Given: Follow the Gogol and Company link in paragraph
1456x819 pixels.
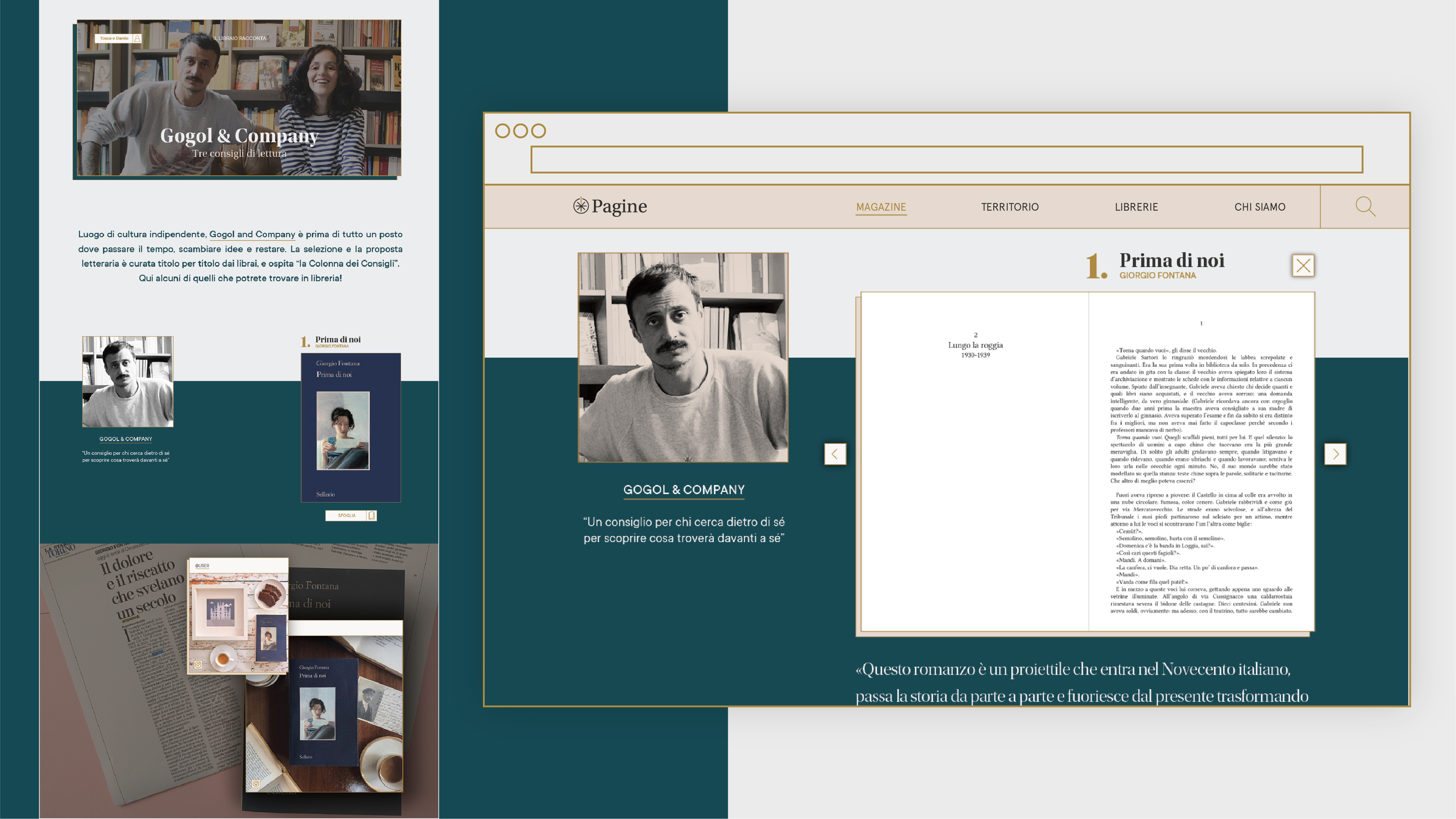Looking at the screenshot, I should (252, 235).
